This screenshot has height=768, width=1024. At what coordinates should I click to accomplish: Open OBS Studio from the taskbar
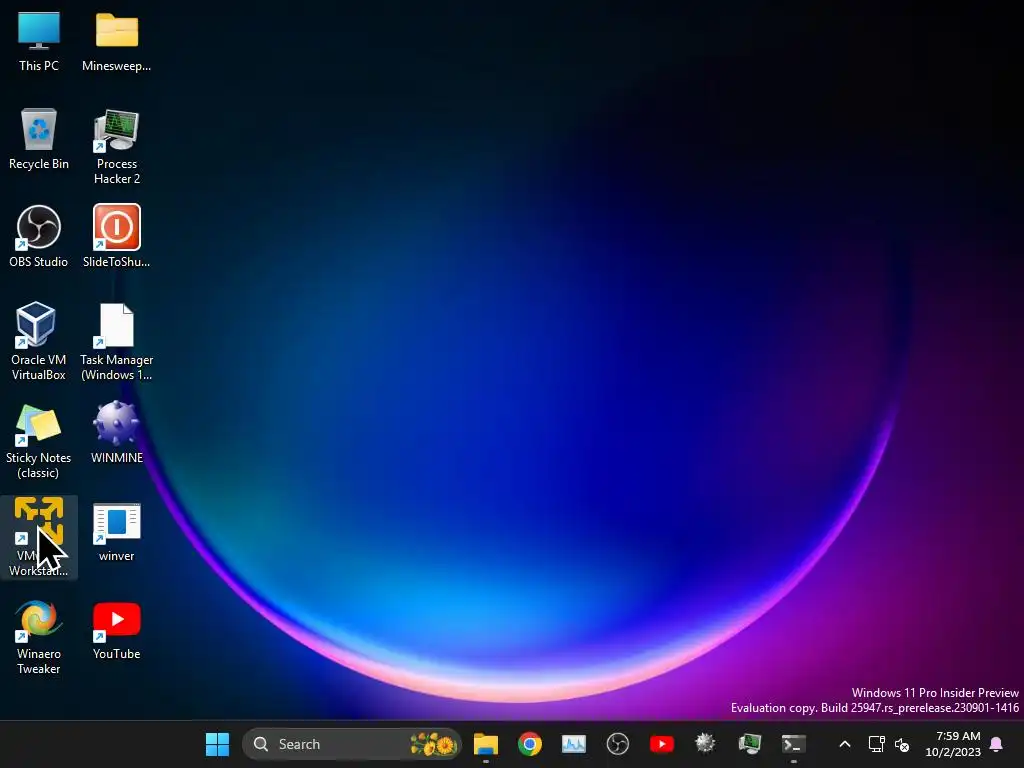(x=618, y=744)
